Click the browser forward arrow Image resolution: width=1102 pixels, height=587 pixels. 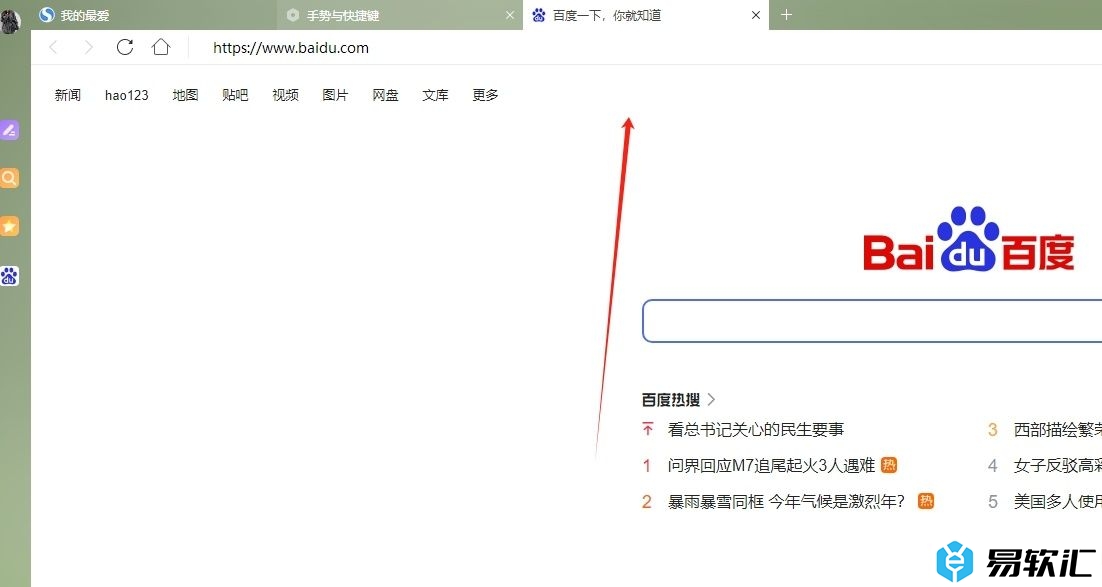88,47
